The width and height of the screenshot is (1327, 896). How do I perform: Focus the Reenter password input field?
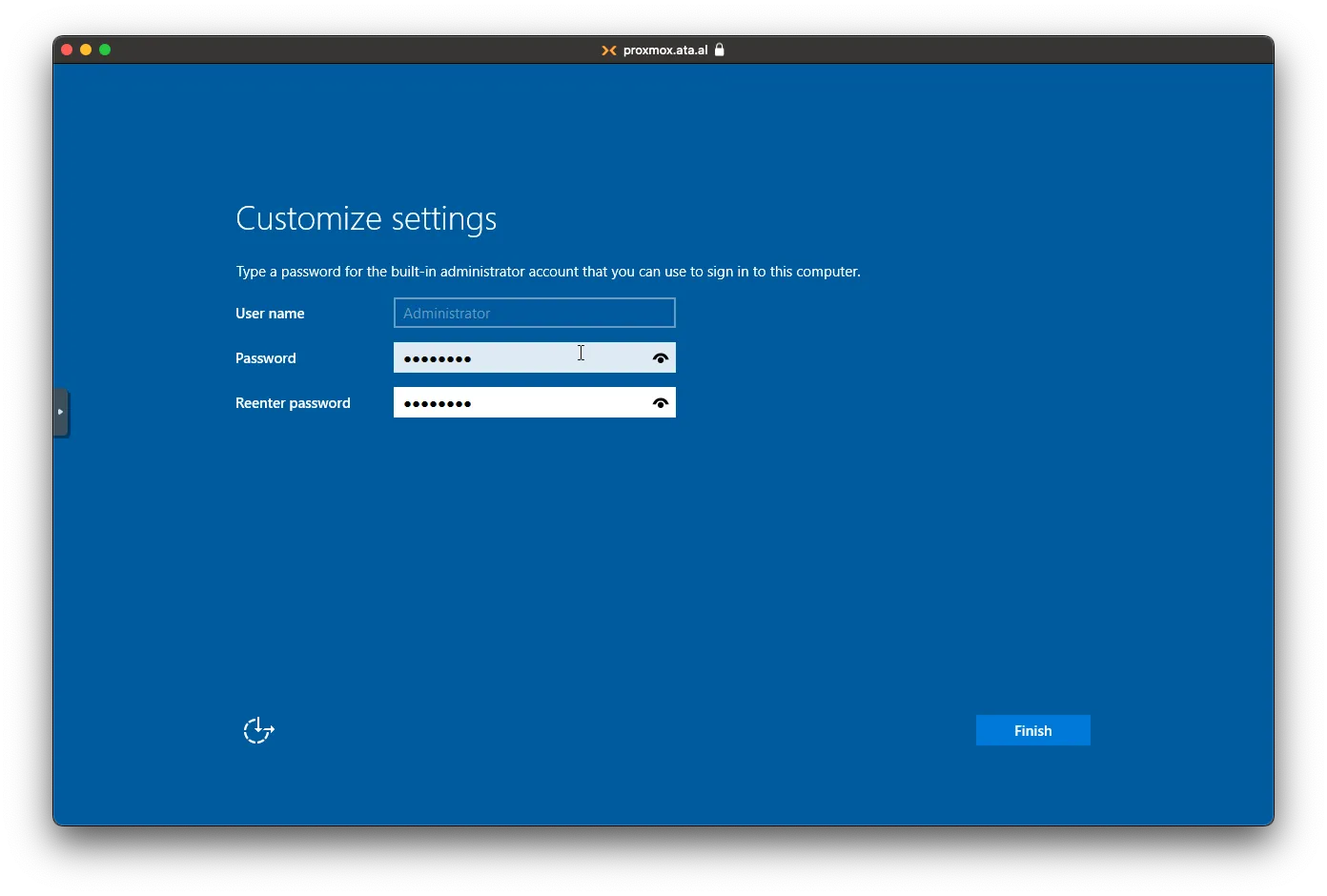pyautogui.click(x=534, y=402)
